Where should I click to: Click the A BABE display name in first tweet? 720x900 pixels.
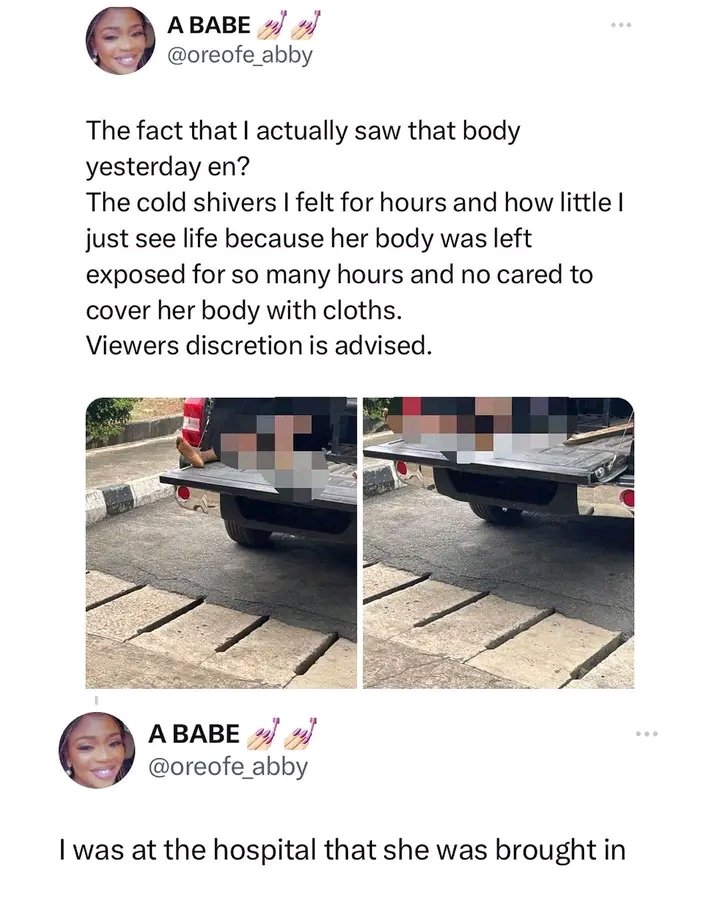(209, 25)
